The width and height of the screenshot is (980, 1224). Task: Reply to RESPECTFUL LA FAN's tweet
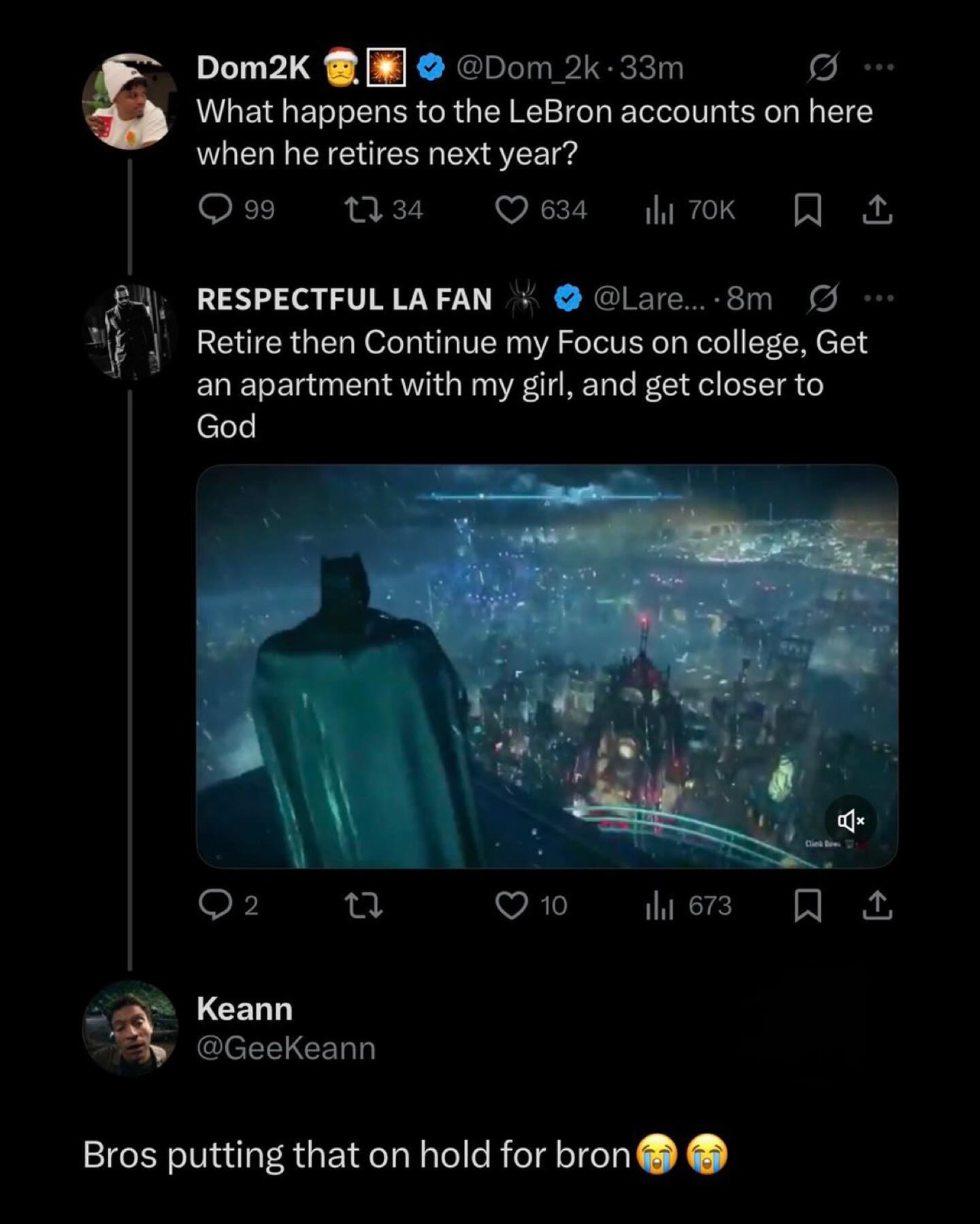coord(215,905)
